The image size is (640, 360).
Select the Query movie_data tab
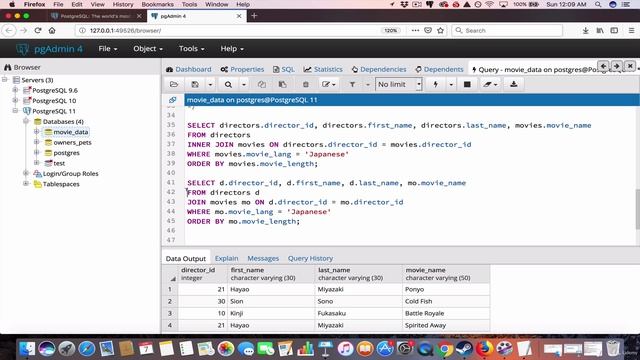[x=535, y=69]
